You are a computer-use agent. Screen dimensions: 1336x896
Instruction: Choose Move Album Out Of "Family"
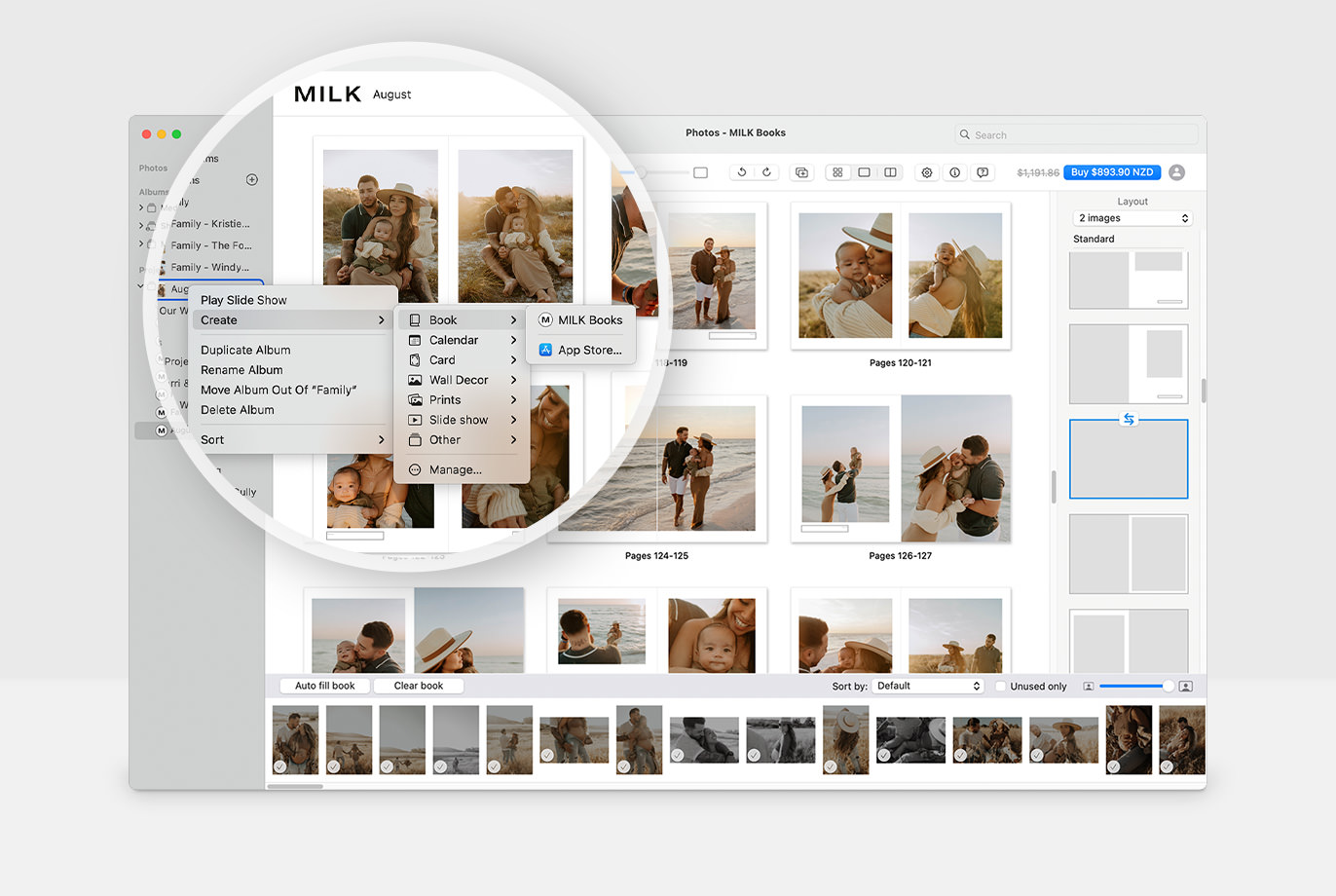point(292,390)
